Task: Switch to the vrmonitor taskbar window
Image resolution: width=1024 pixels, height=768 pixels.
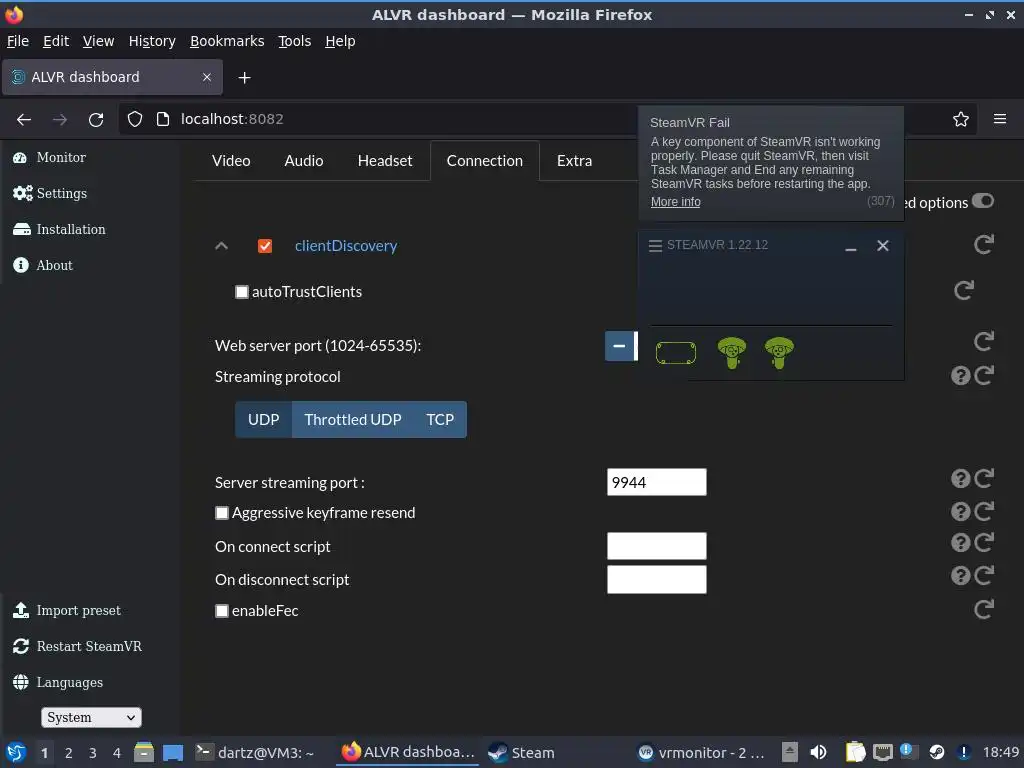Action: coord(702,752)
